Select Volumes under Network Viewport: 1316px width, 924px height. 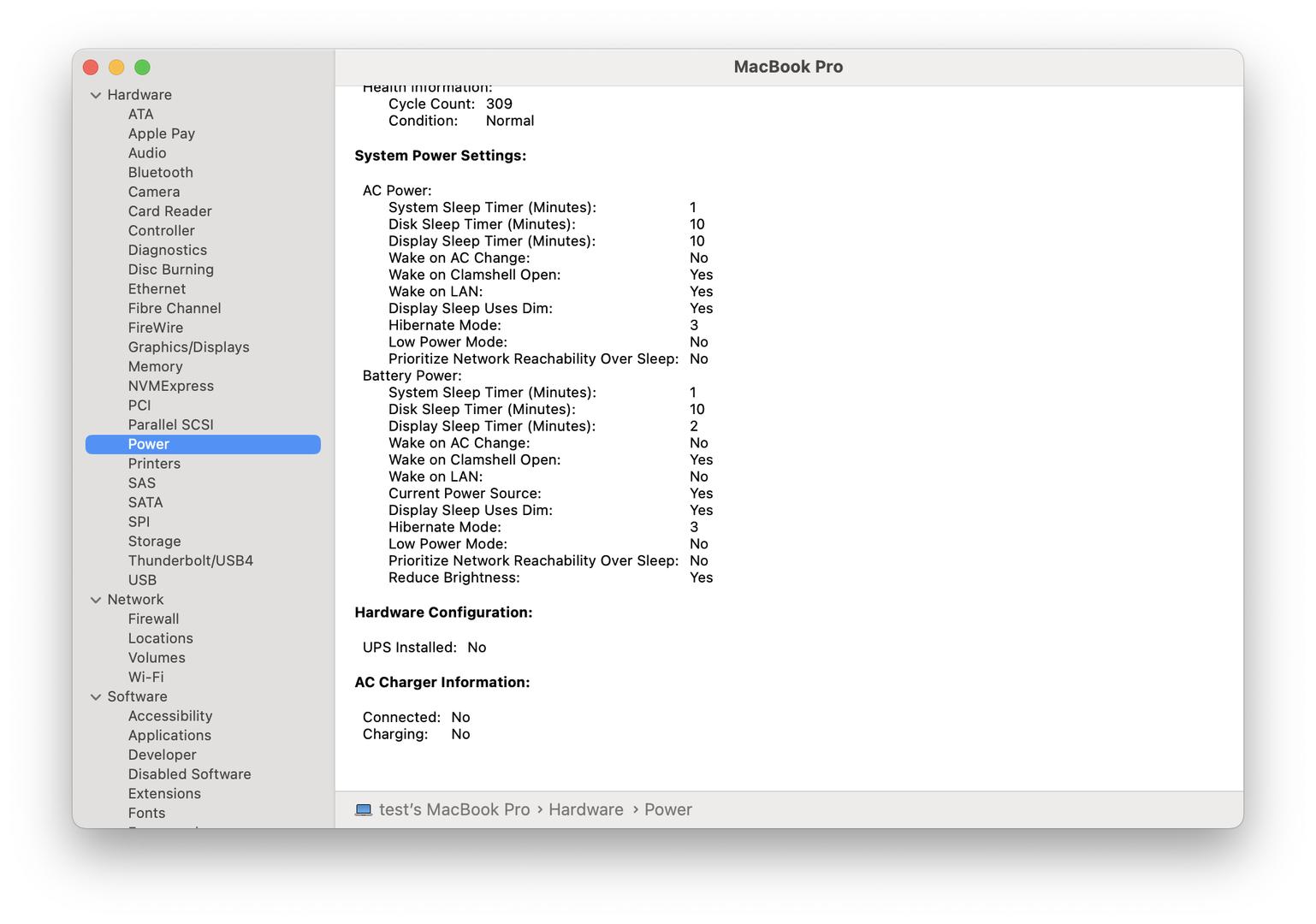[x=157, y=658]
